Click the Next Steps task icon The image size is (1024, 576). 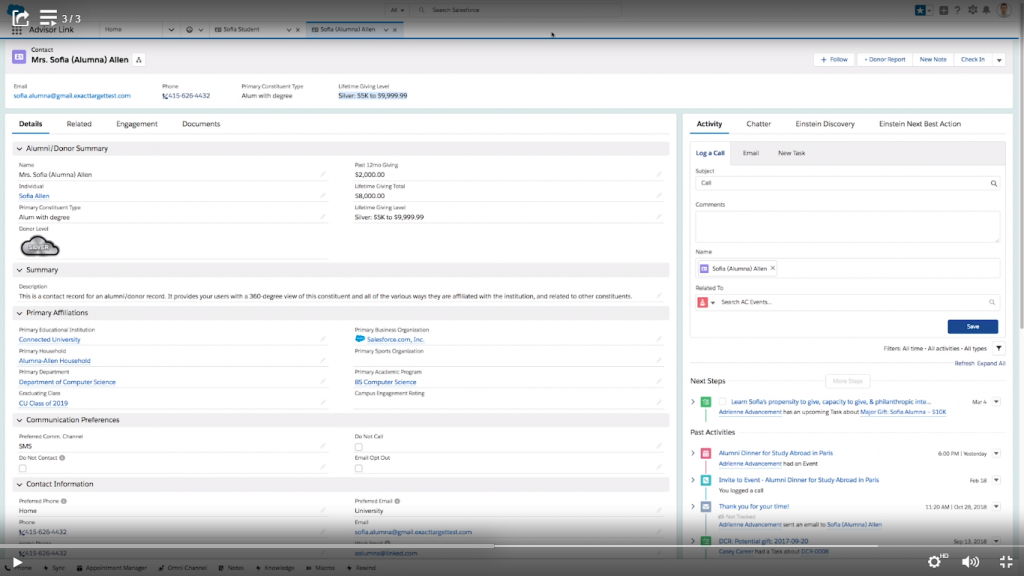coord(706,402)
